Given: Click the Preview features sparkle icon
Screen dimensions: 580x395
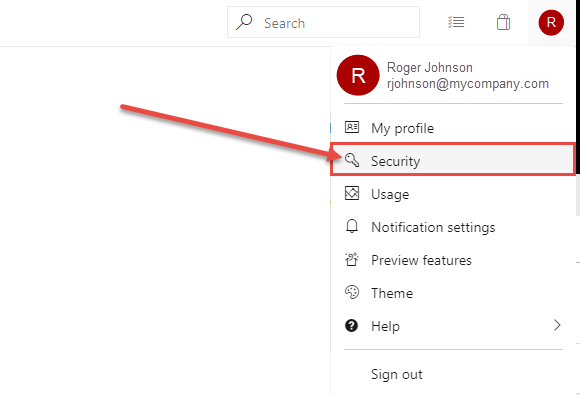Looking at the screenshot, I should [352, 259].
